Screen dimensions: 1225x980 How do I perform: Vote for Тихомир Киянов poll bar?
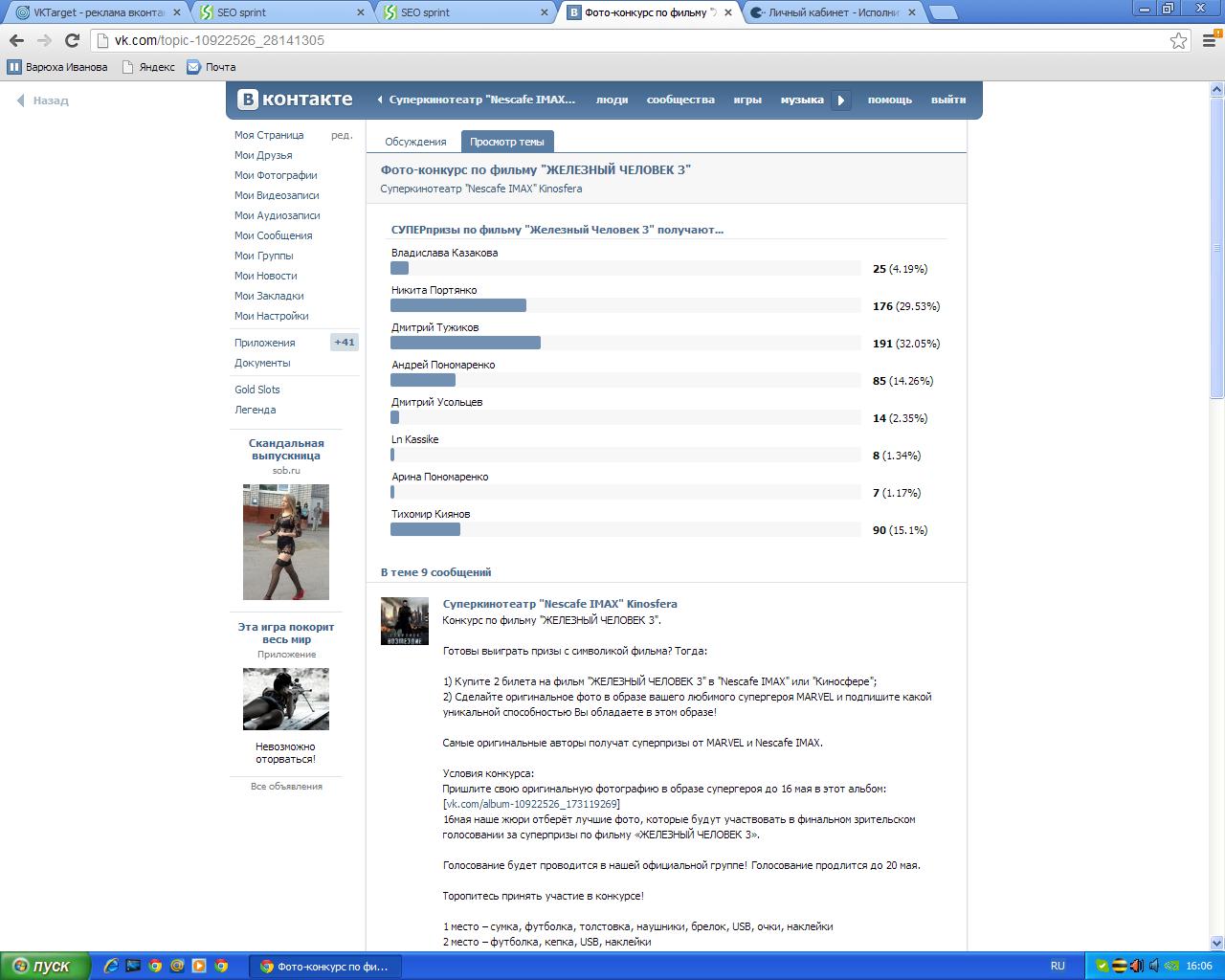pos(626,529)
